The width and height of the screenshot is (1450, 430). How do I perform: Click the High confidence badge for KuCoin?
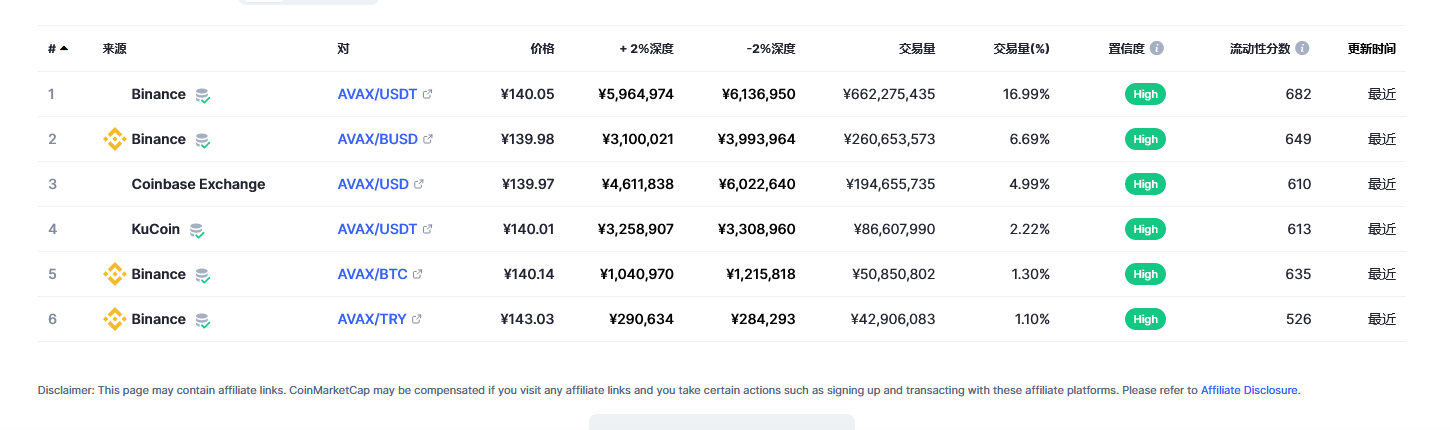pos(1145,229)
